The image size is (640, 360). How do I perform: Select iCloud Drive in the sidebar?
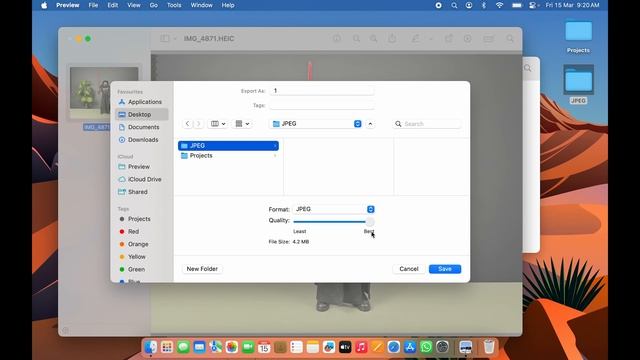pyautogui.click(x=140, y=179)
